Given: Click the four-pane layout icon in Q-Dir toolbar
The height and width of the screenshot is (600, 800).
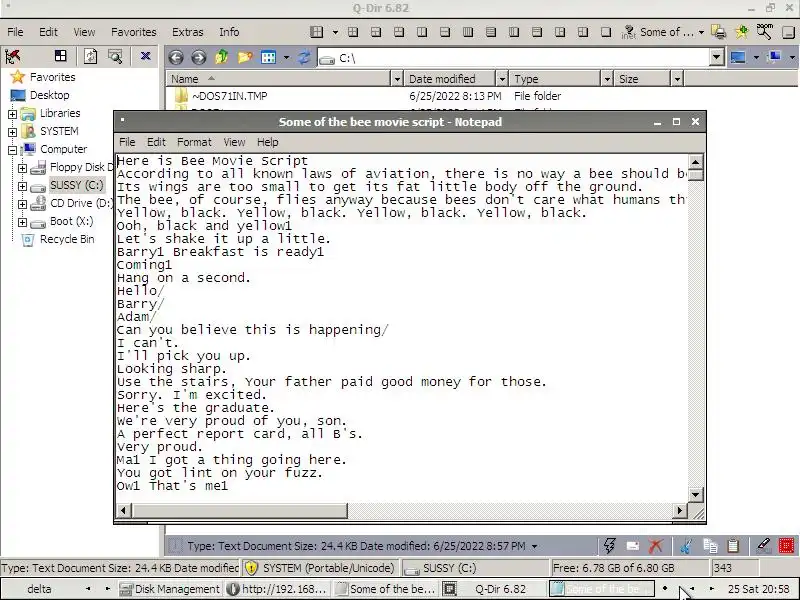Looking at the screenshot, I should (x=316, y=32).
